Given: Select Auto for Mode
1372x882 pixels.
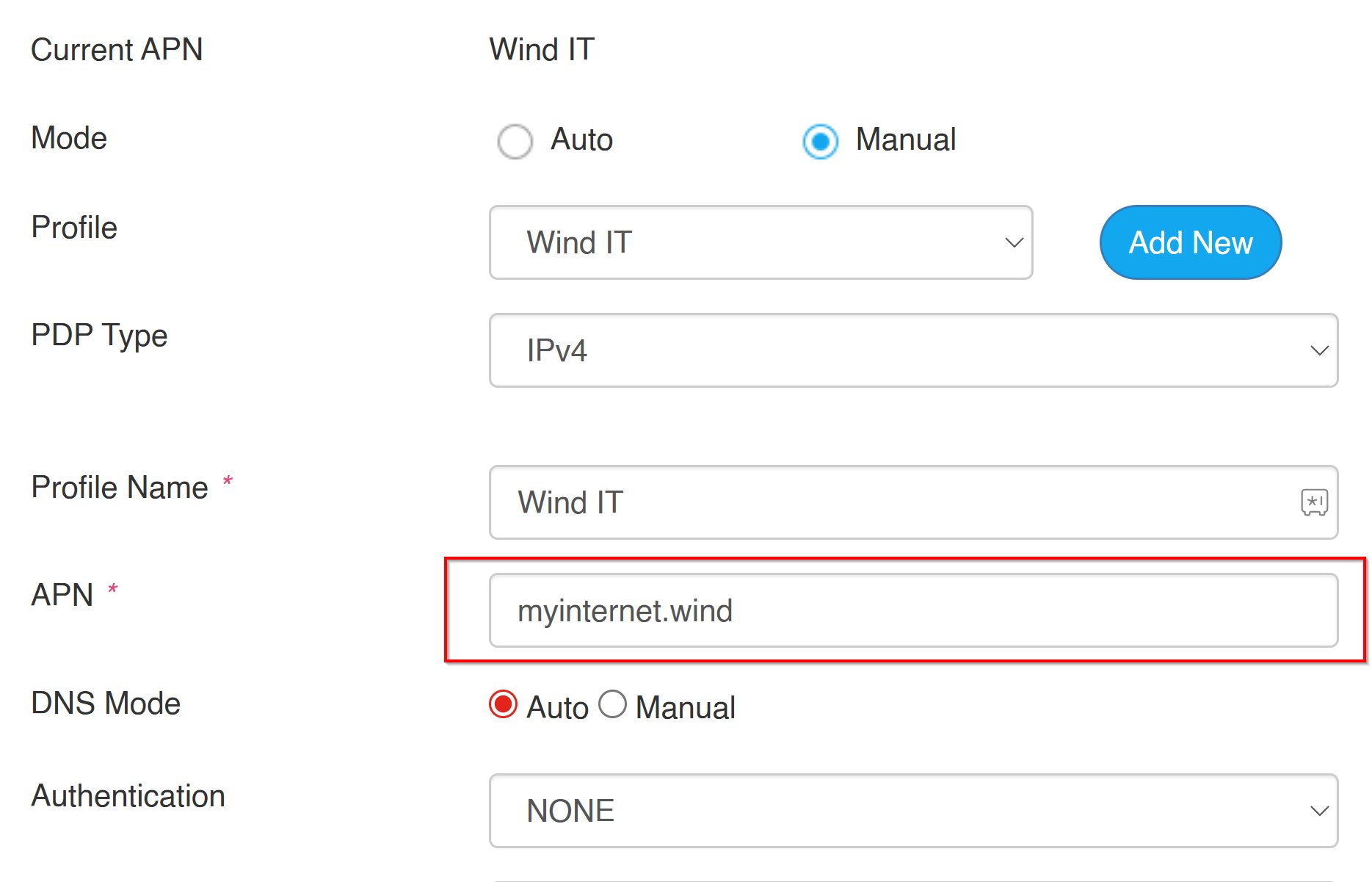Looking at the screenshot, I should 515,141.
